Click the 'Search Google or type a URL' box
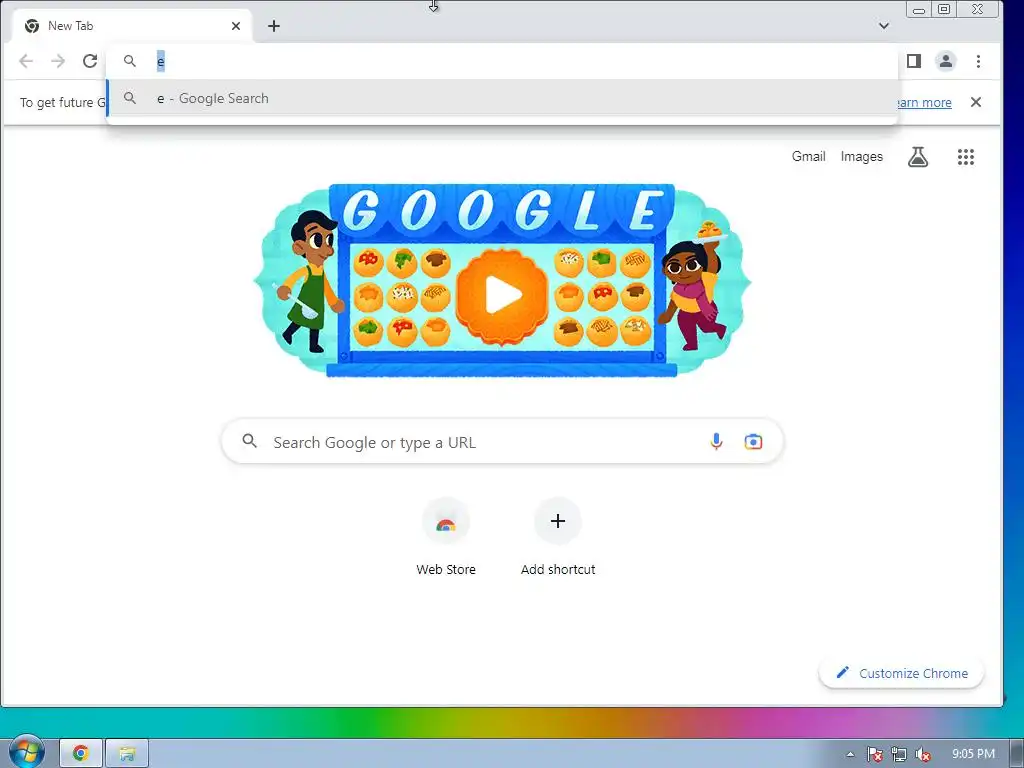Screen dimensions: 1024x768 point(502,442)
